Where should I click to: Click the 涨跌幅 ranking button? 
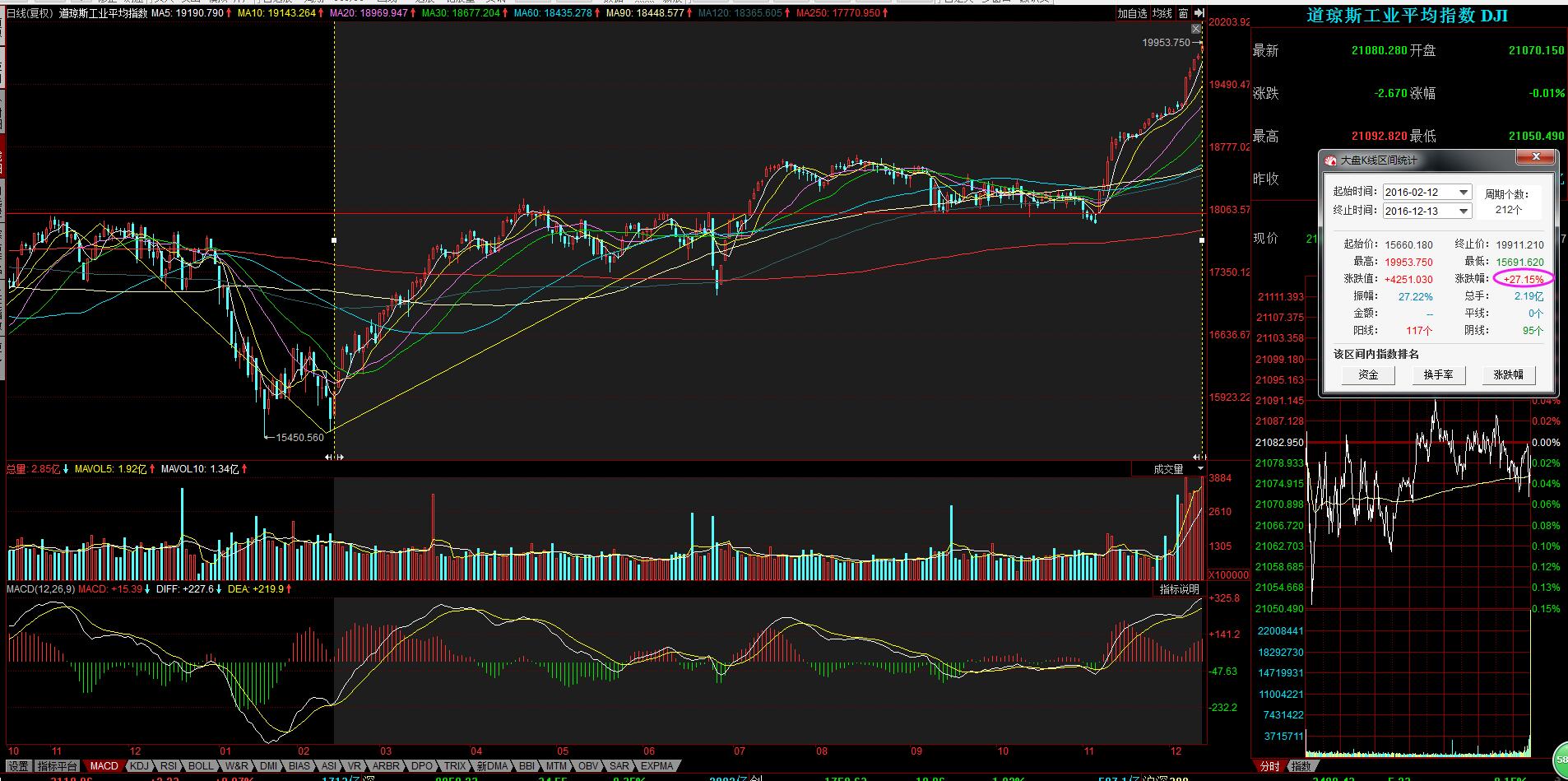coord(1508,374)
